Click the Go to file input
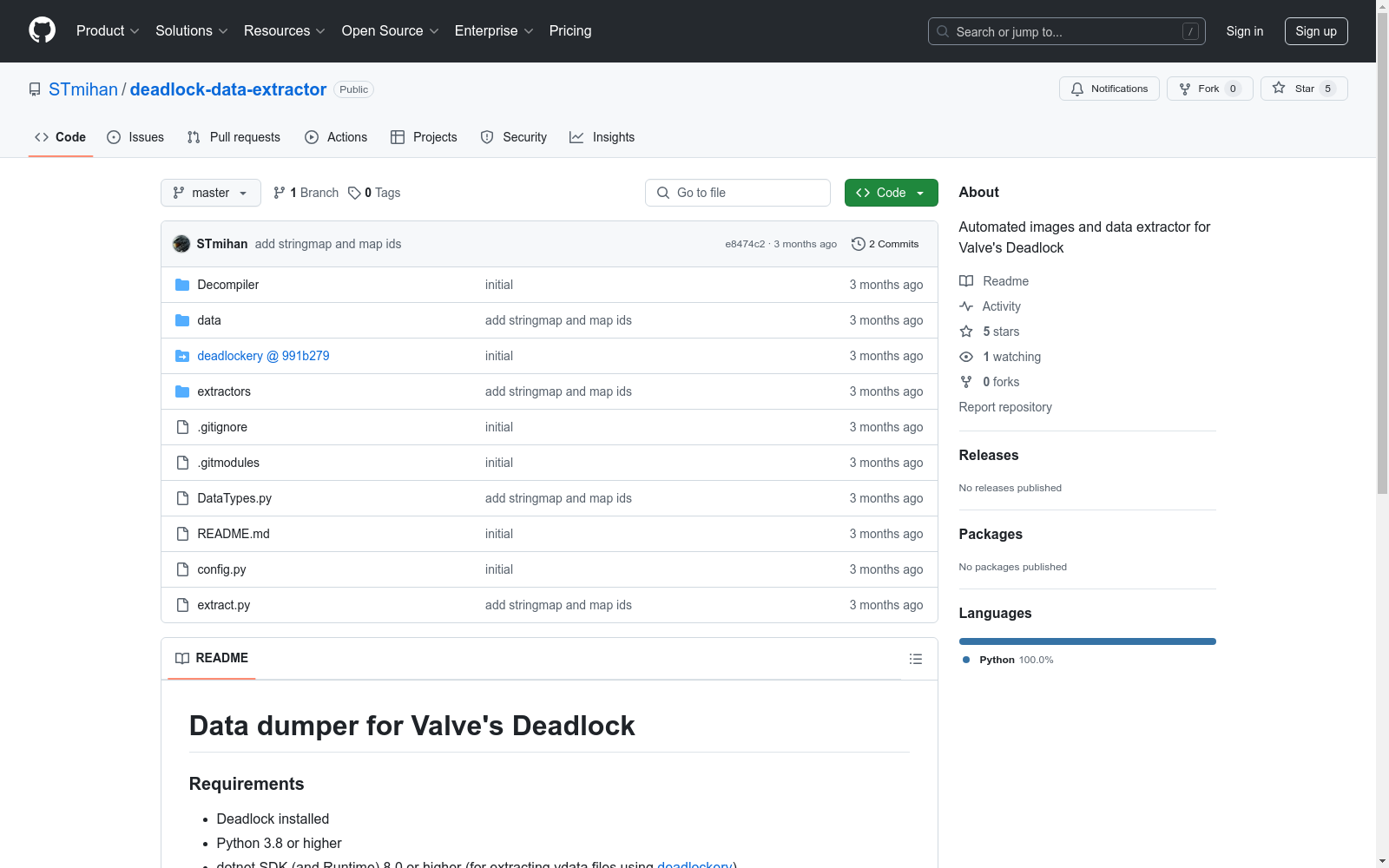This screenshot has width=1389, height=868. click(738, 193)
